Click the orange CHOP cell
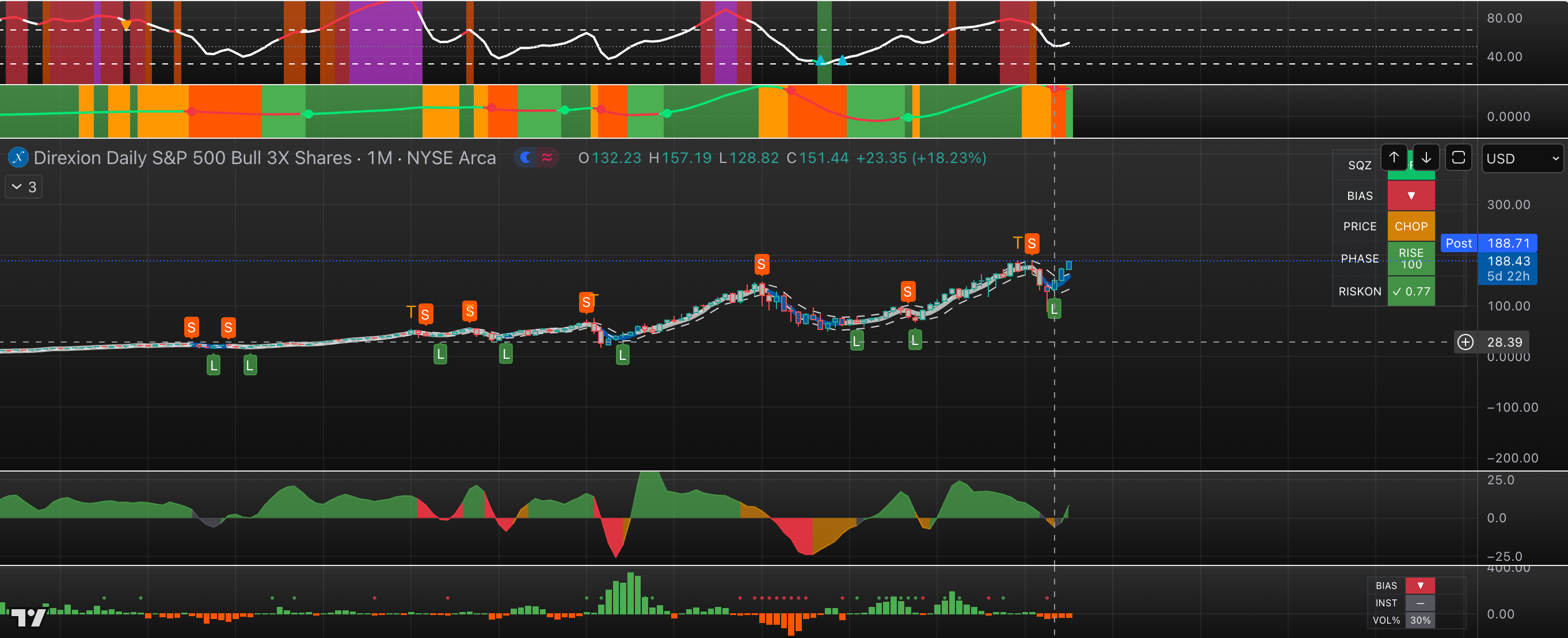 pos(1411,226)
